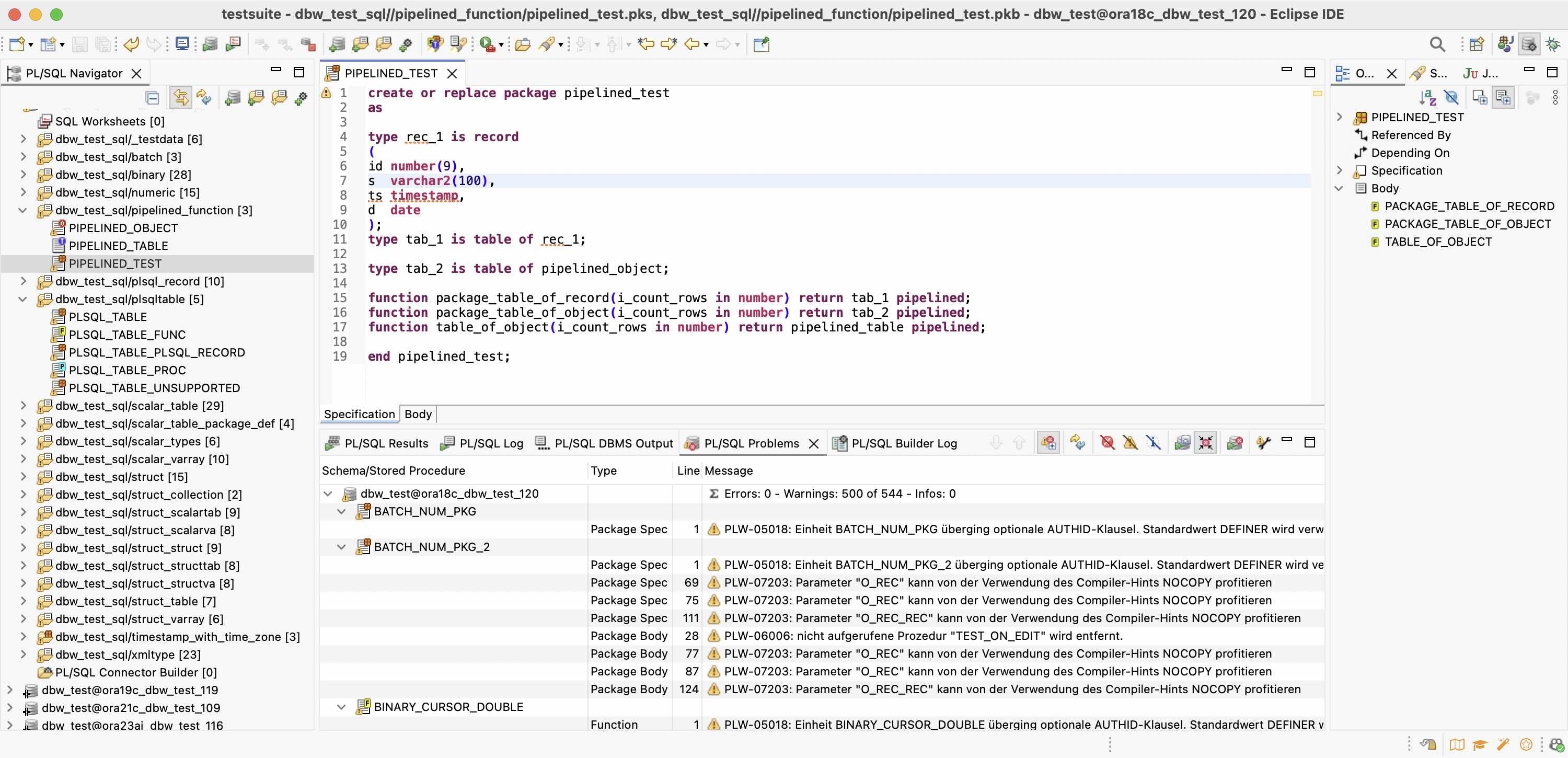Open the PL/SQL DBMS Output tab

point(613,443)
